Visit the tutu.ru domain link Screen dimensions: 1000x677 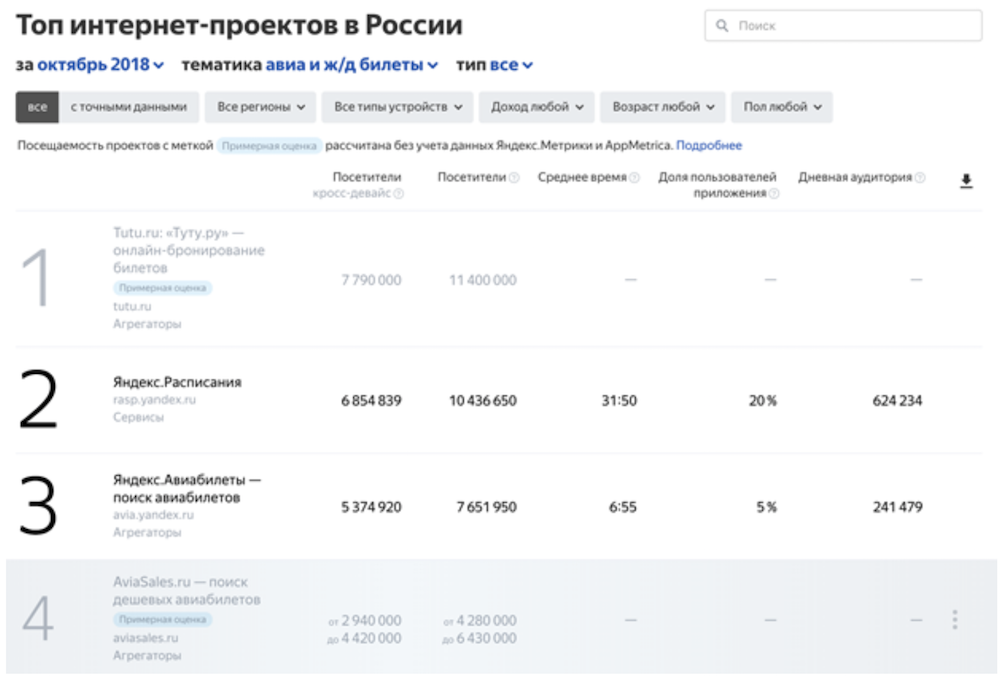[x=132, y=307]
